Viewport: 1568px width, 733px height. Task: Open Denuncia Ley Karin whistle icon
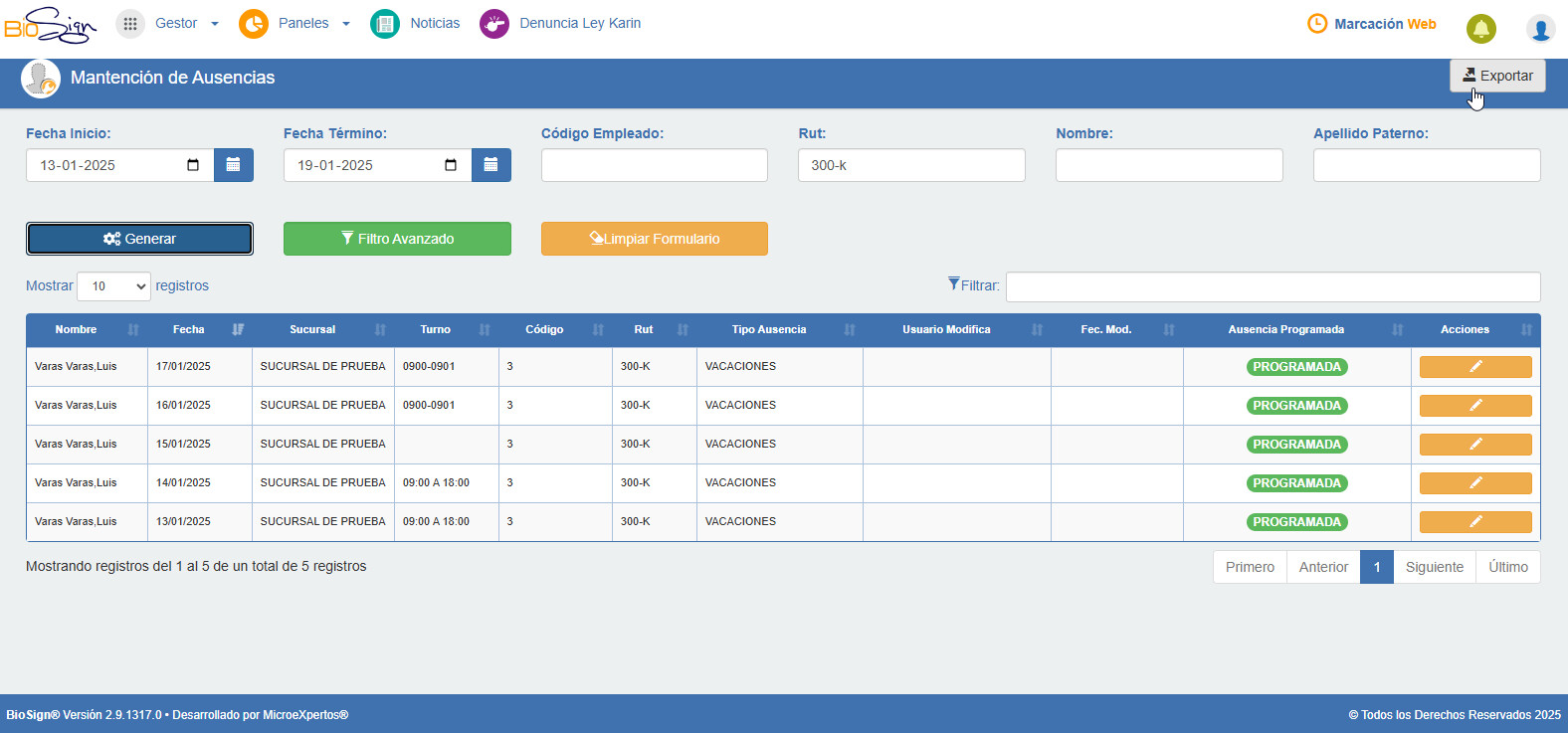tap(494, 23)
